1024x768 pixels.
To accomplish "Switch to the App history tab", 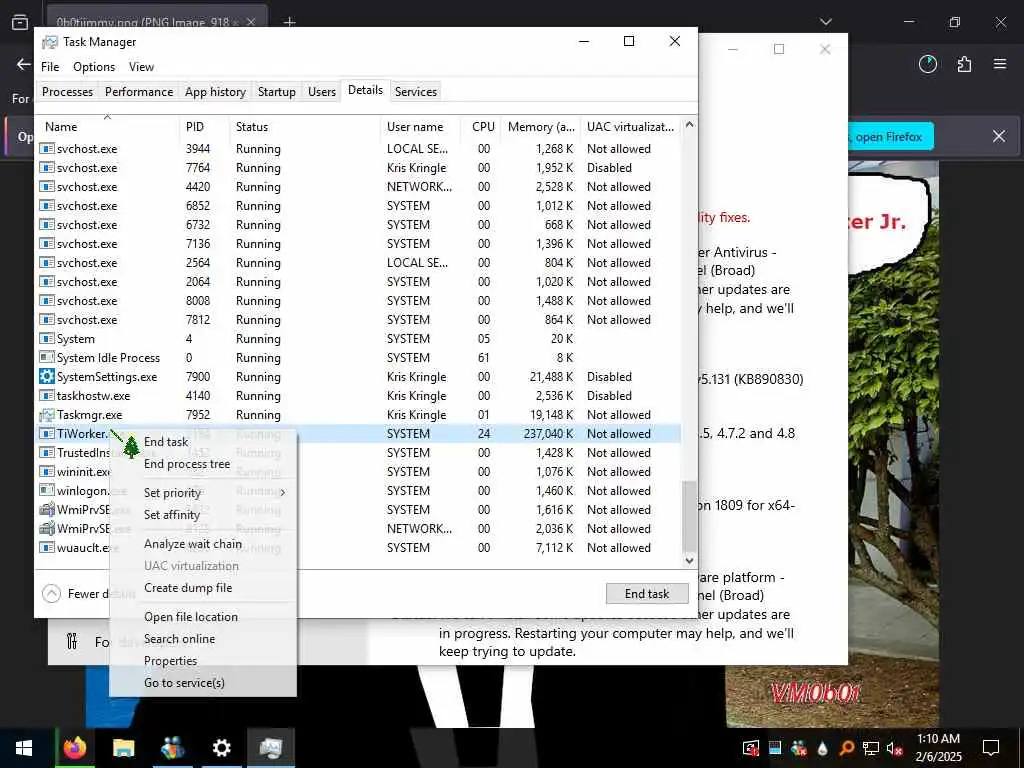I will pos(216,91).
